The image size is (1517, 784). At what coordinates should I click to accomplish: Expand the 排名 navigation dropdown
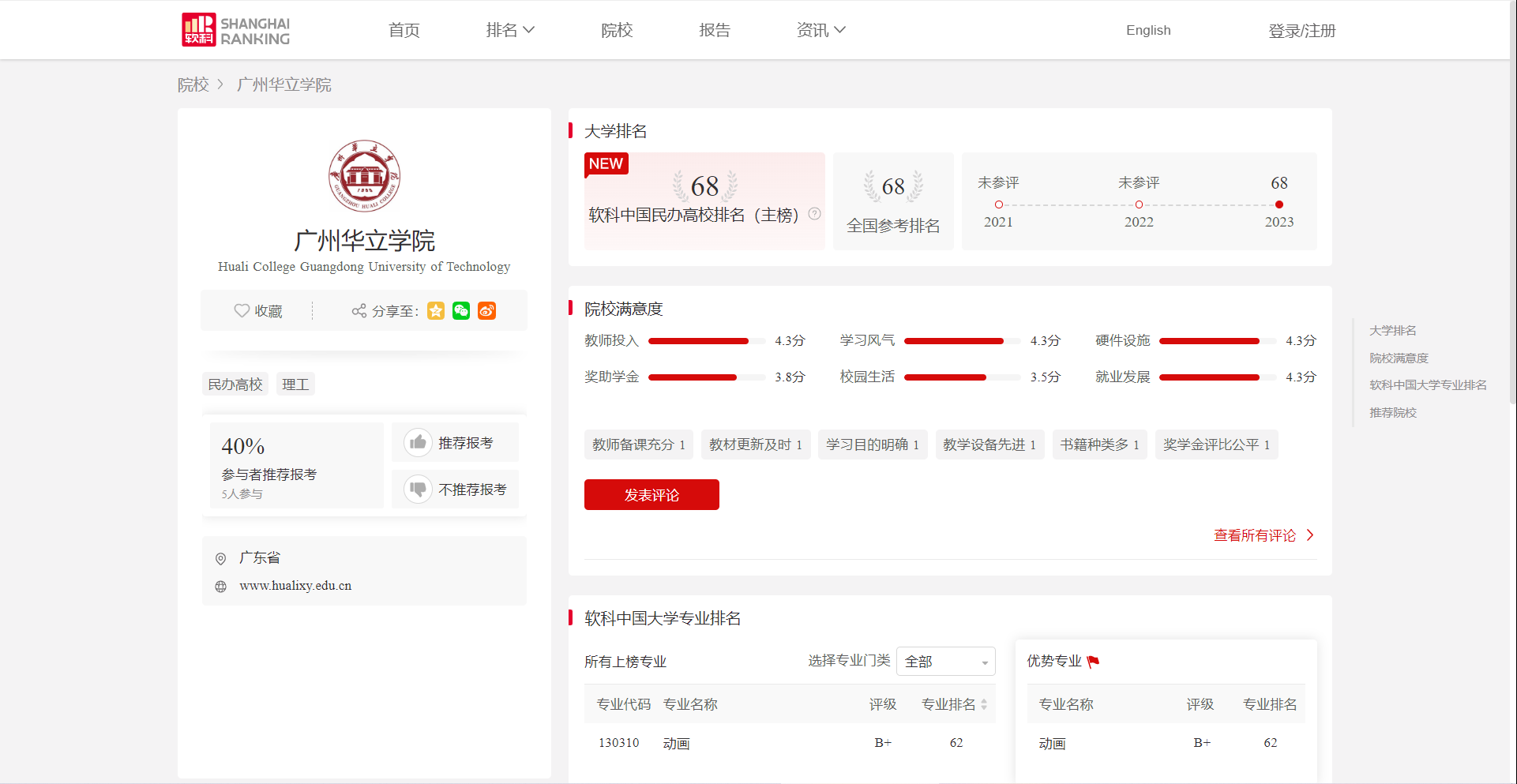pyautogui.click(x=510, y=30)
